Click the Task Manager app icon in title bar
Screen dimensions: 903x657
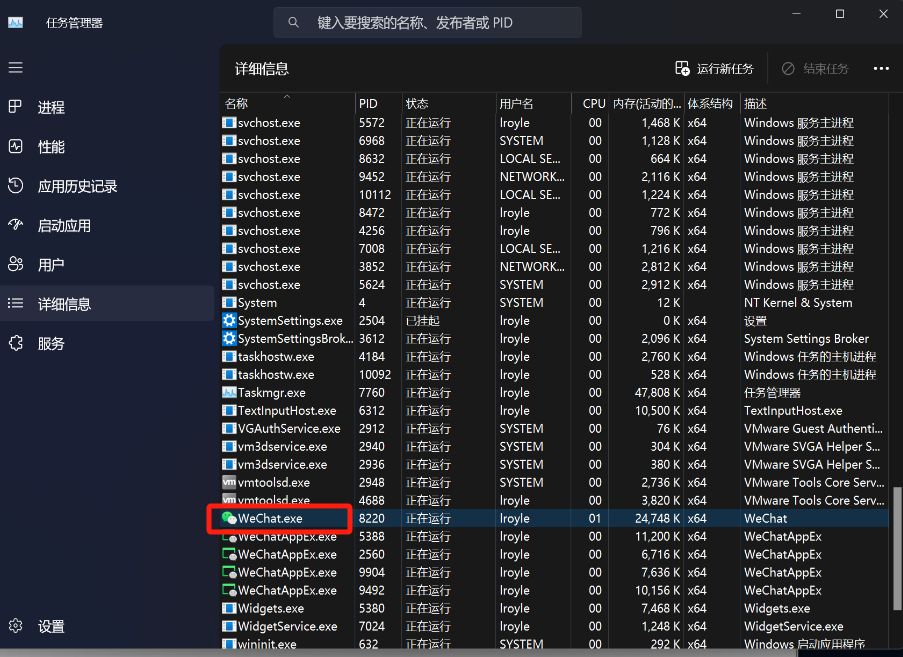16,22
